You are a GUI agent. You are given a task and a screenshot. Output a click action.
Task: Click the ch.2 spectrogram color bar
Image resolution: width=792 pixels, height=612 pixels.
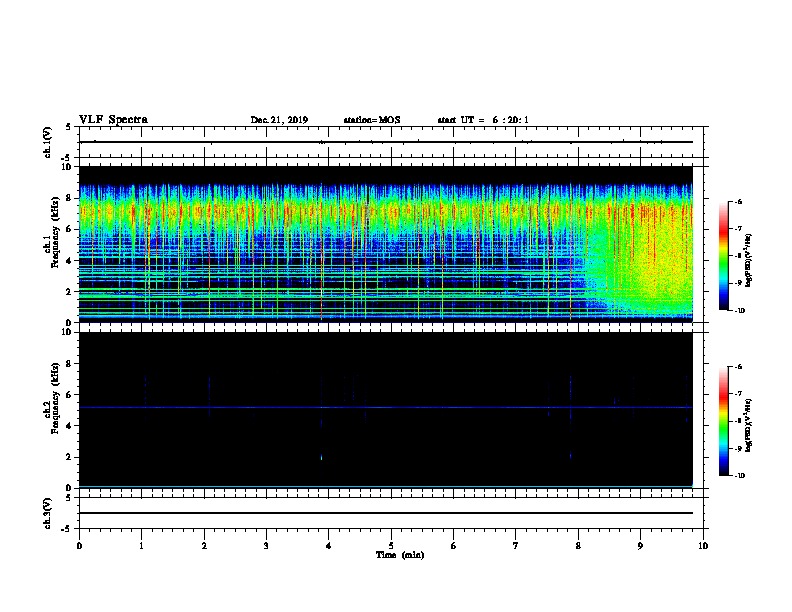pos(724,421)
